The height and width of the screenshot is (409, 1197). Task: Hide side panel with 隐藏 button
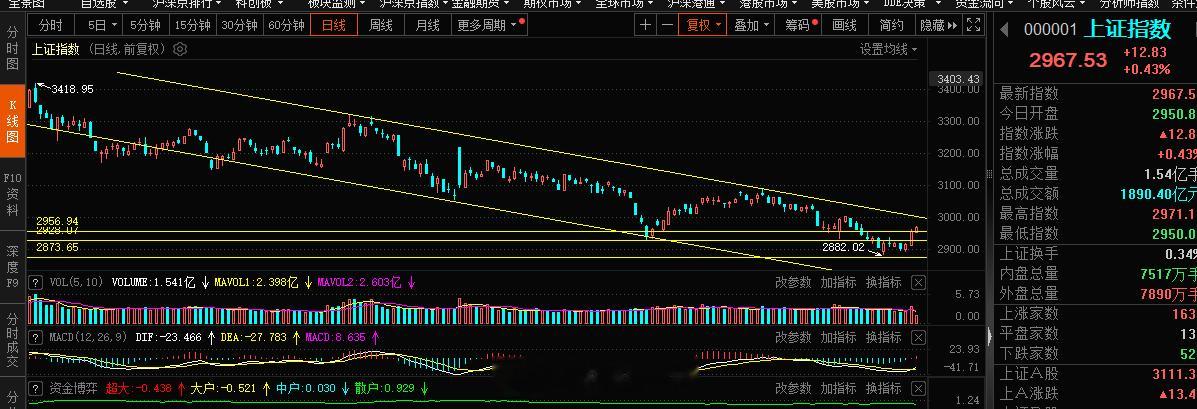tap(938, 25)
